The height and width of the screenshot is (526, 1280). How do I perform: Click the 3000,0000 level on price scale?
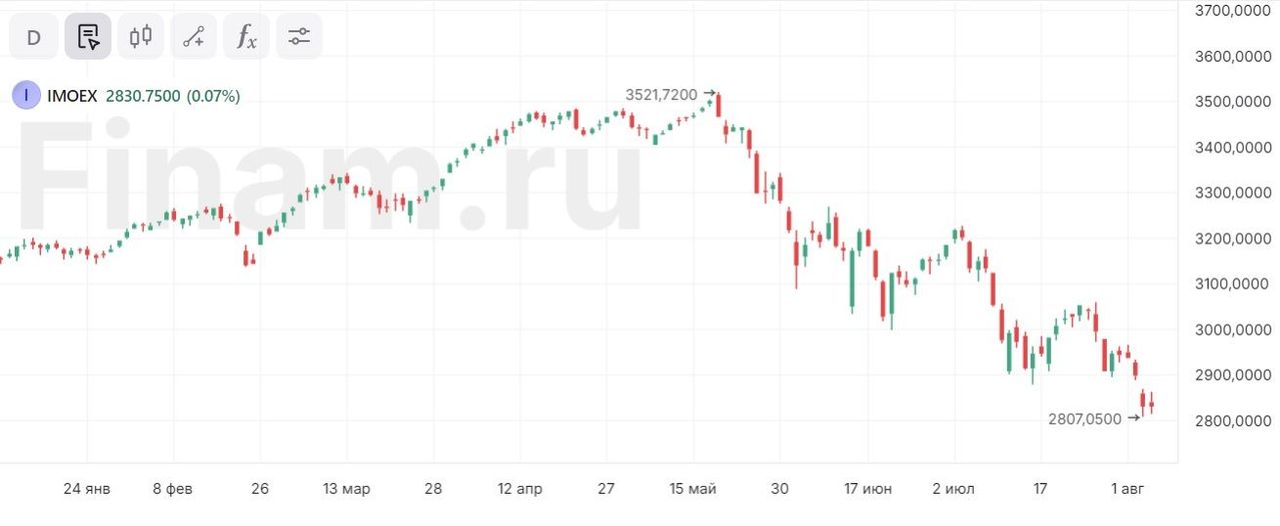pyautogui.click(x=1231, y=330)
